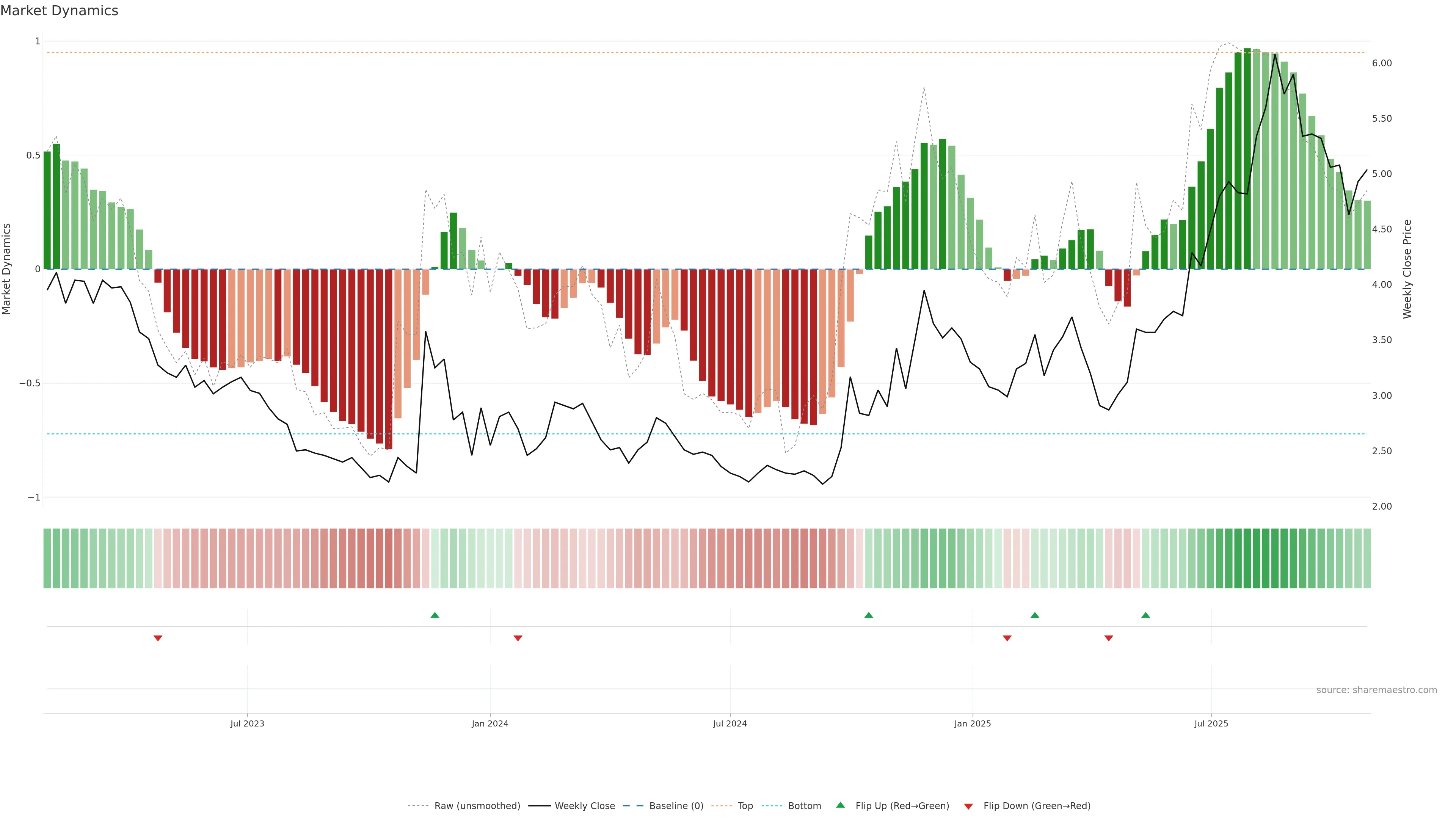Toggle the Bottom legend entry
Image resolution: width=1456 pixels, height=819 pixels.
point(804,805)
